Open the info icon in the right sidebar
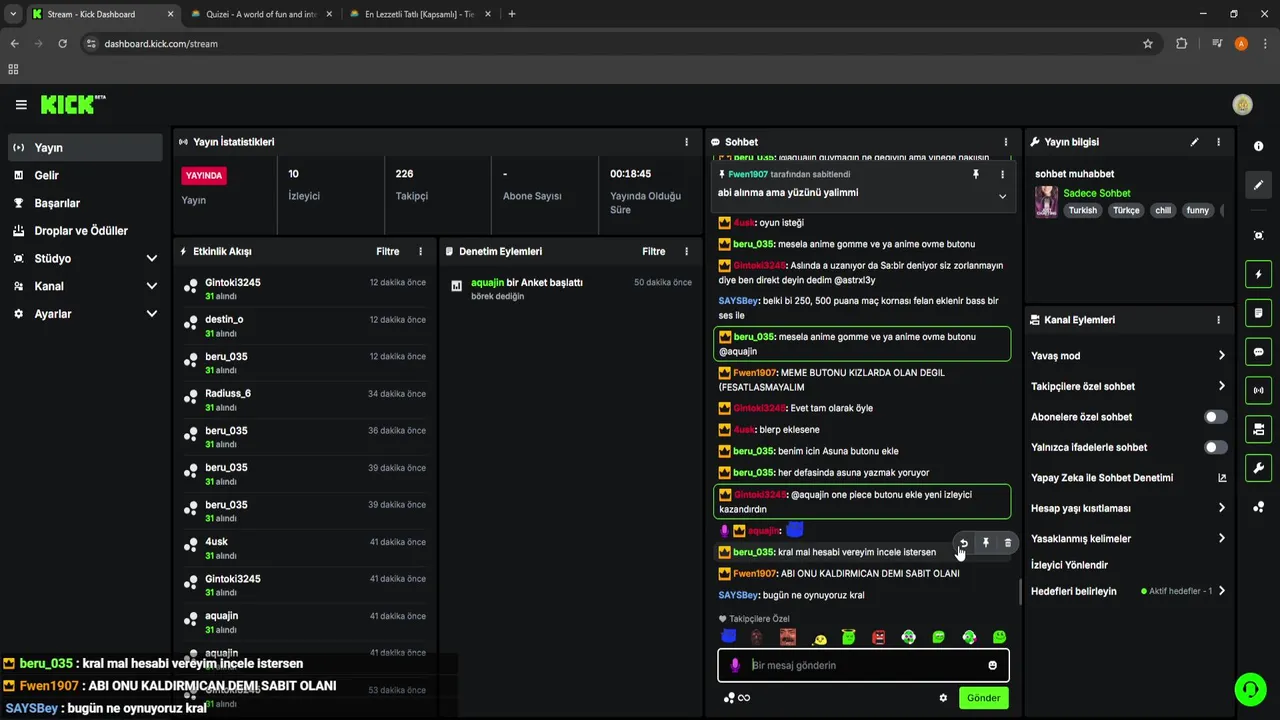The height and width of the screenshot is (720, 1280). click(1258, 146)
